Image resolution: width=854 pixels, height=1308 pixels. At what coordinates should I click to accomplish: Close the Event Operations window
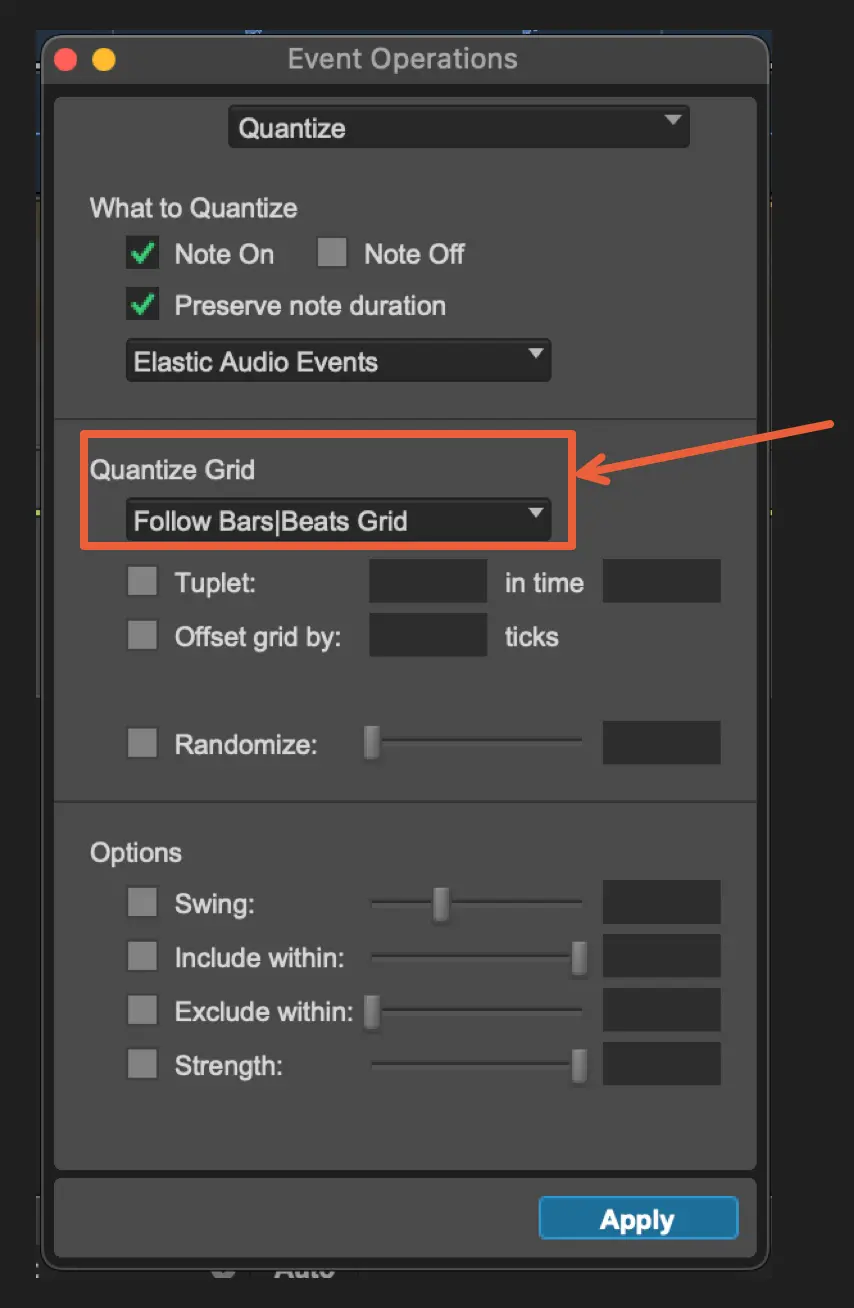click(66, 59)
